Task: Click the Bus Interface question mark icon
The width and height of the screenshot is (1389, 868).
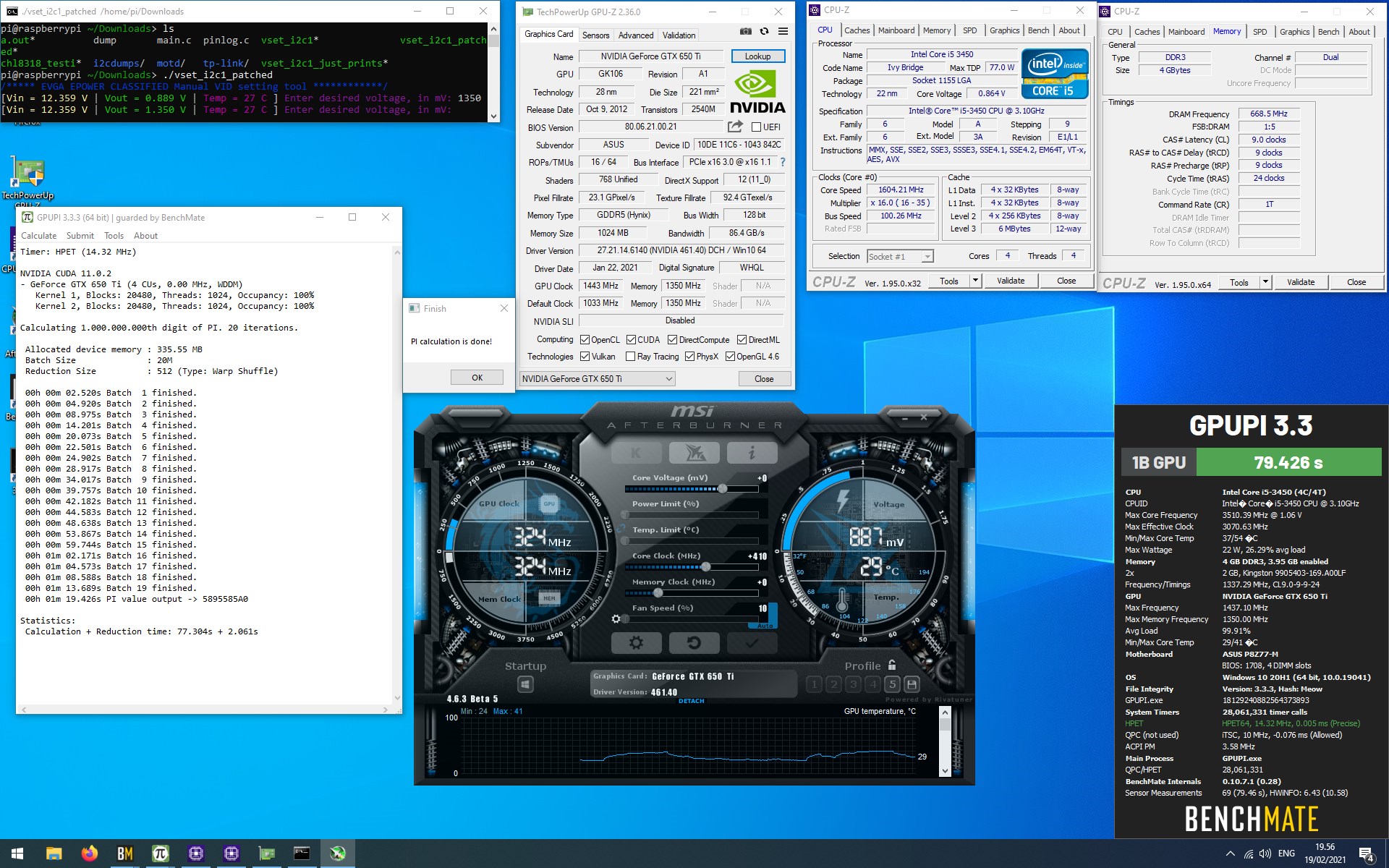Action: tap(783, 162)
